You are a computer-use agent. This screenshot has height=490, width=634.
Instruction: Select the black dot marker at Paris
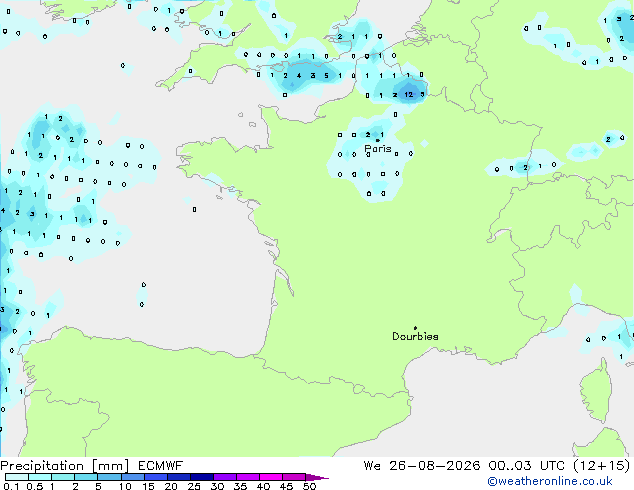(x=378, y=140)
